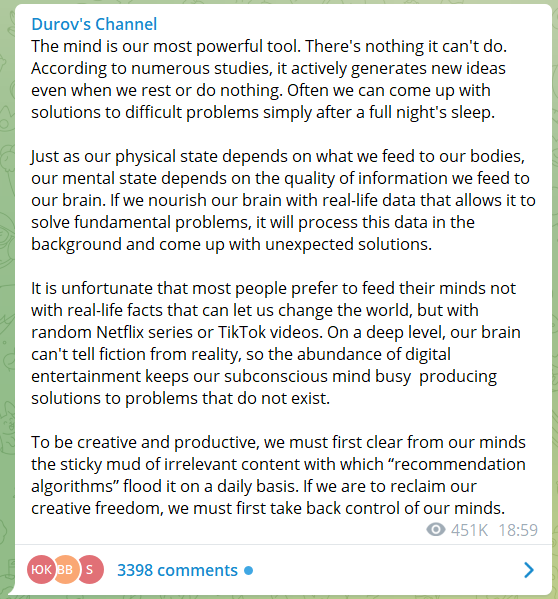Viewport: 558px width, 599px height.
Task: Click the ЮК commenter avatar
Action: pos(41,570)
